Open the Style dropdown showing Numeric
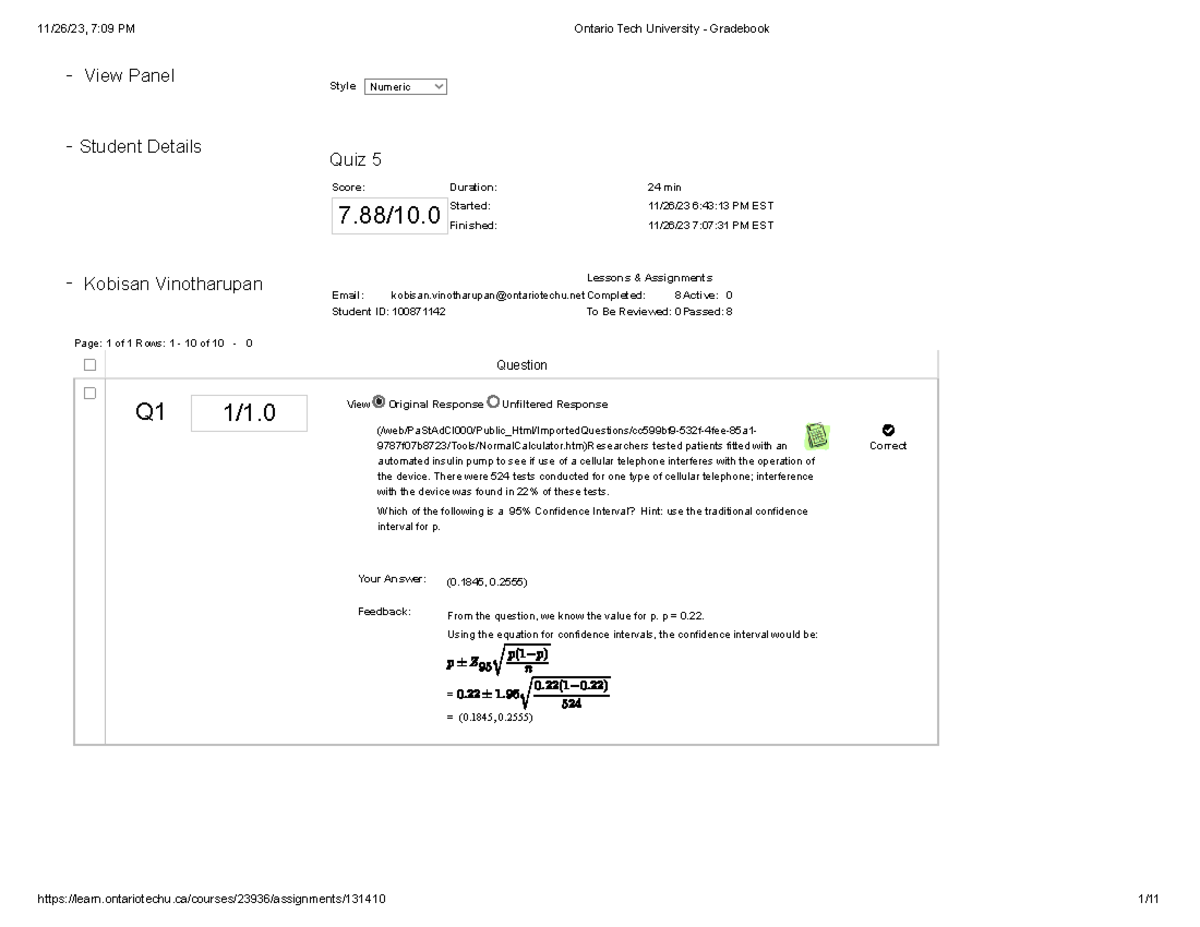 (x=405, y=86)
